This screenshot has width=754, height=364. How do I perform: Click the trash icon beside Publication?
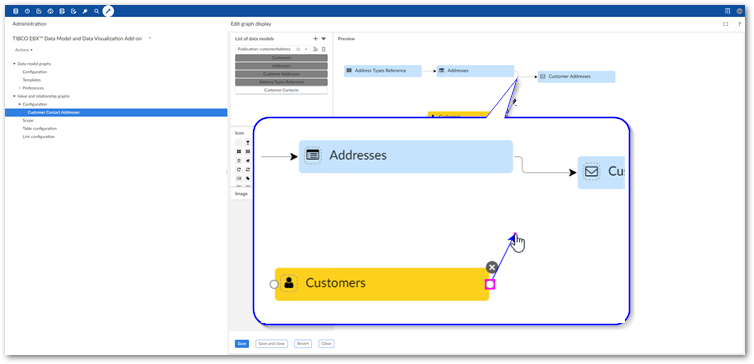324,49
